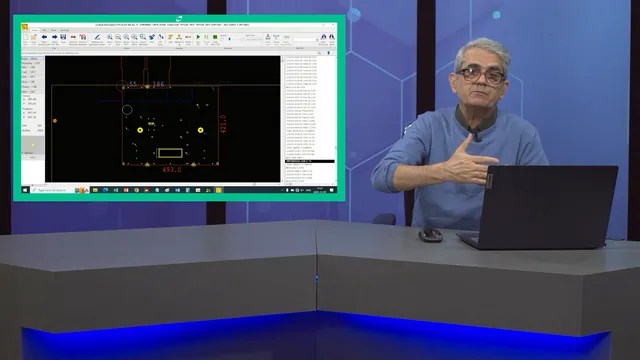The height and width of the screenshot is (360, 640).
Task: Open the Range None selector in side panel
Action: pos(33,58)
